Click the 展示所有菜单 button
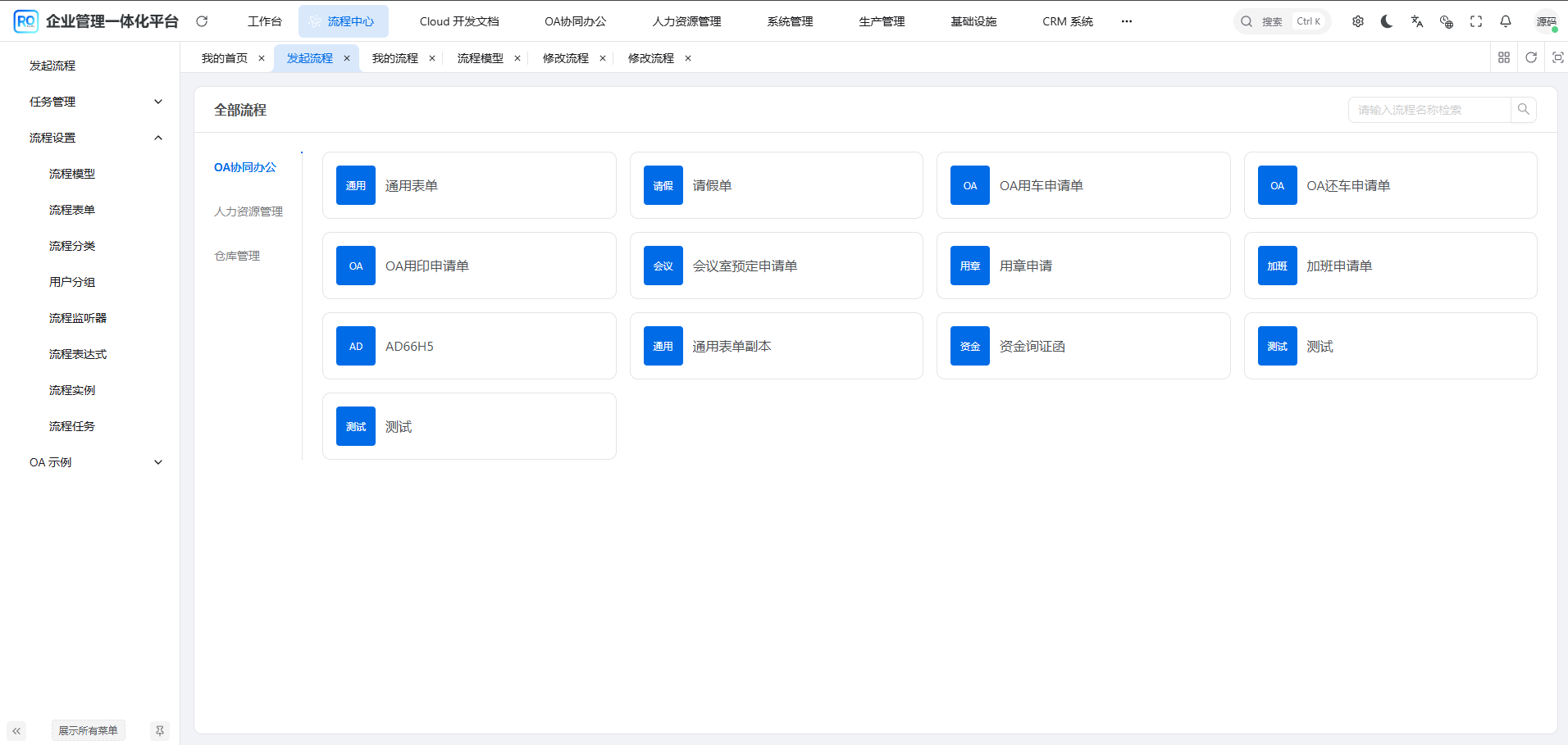This screenshot has height=745, width=1568. 88,730
